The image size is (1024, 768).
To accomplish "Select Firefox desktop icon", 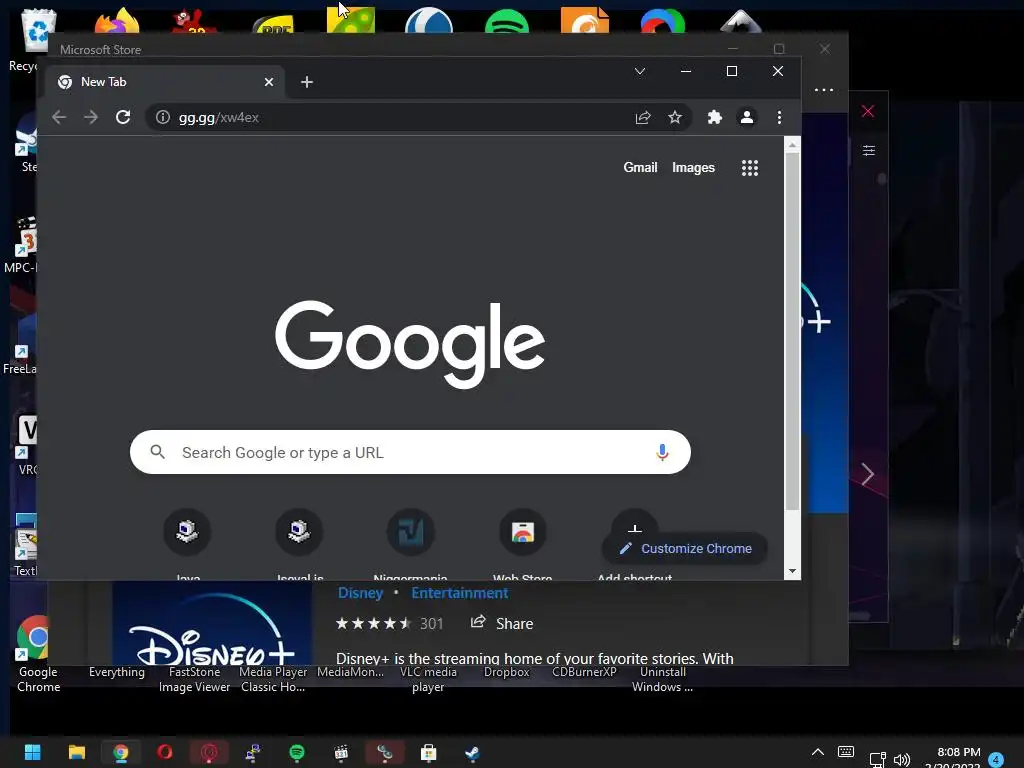I will [117, 21].
